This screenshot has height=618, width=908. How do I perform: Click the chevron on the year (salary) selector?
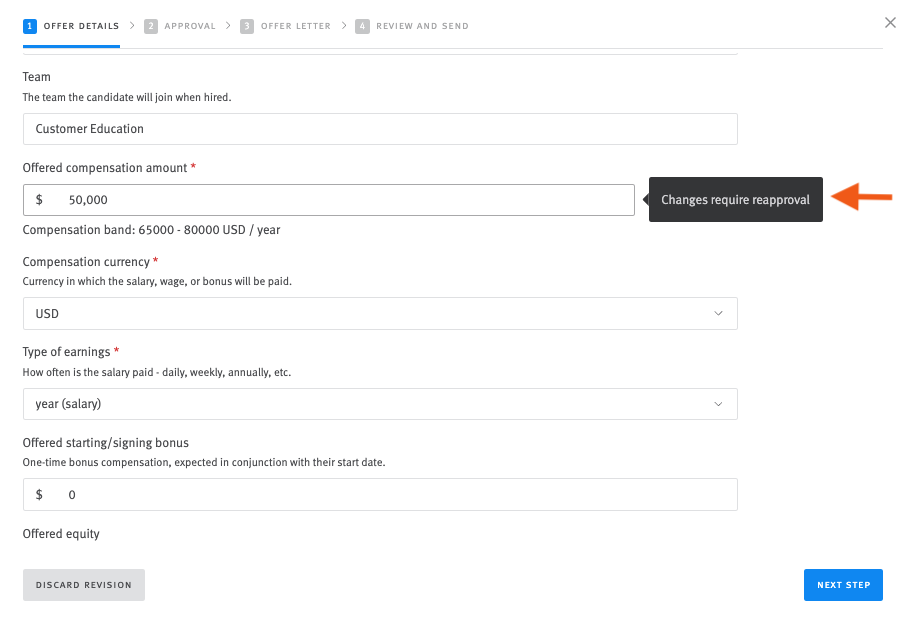(x=718, y=403)
